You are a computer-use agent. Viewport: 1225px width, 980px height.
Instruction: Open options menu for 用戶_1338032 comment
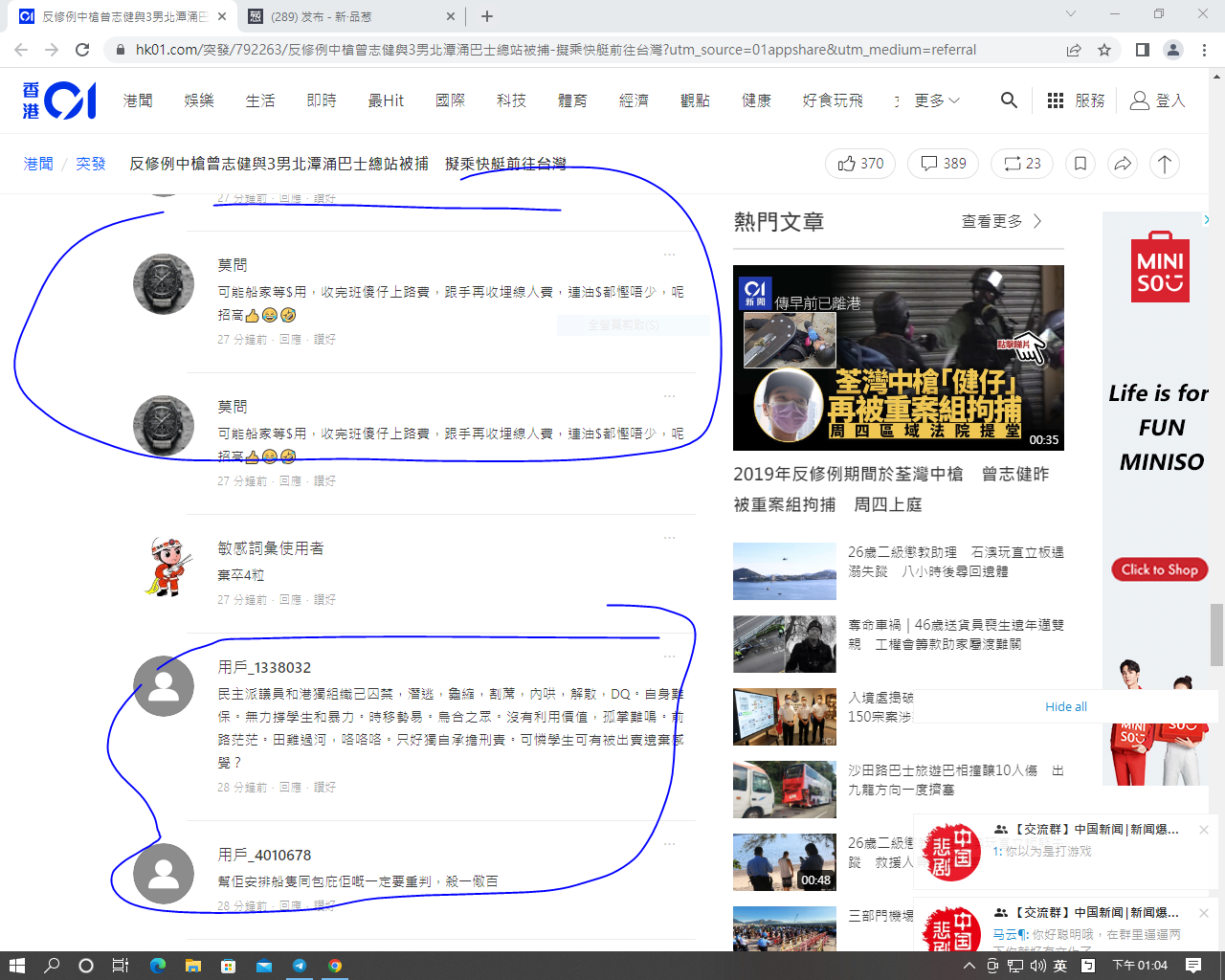tap(669, 657)
